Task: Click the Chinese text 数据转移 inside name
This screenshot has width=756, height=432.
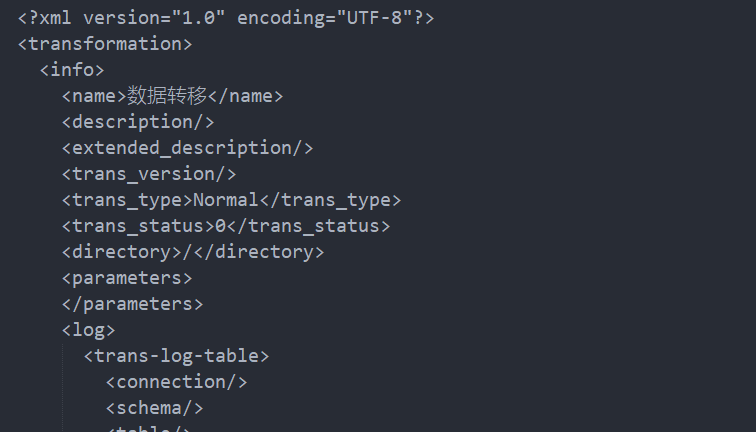Action: (167, 96)
